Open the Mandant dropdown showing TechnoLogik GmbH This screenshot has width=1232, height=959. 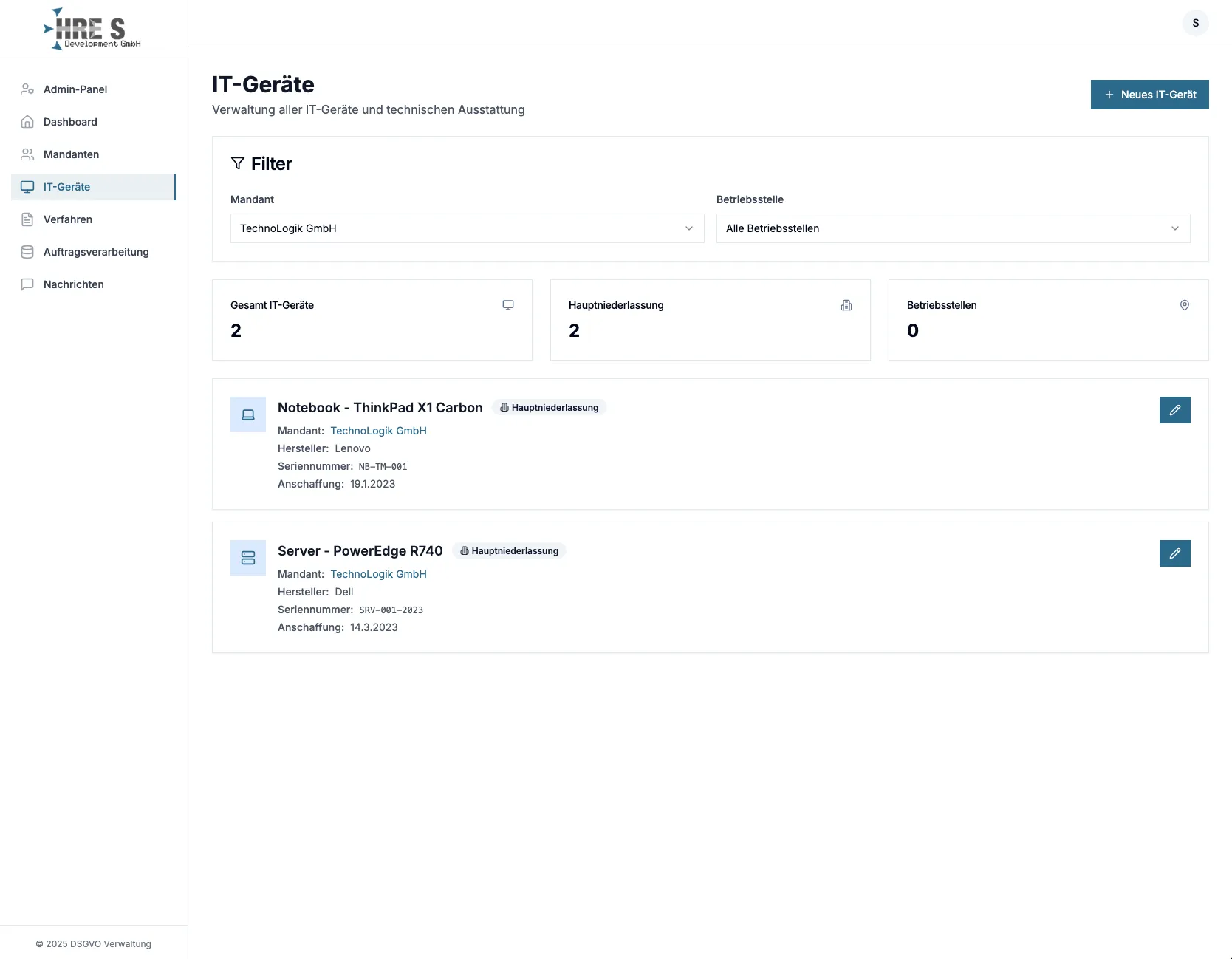click(x=467, y=228)
